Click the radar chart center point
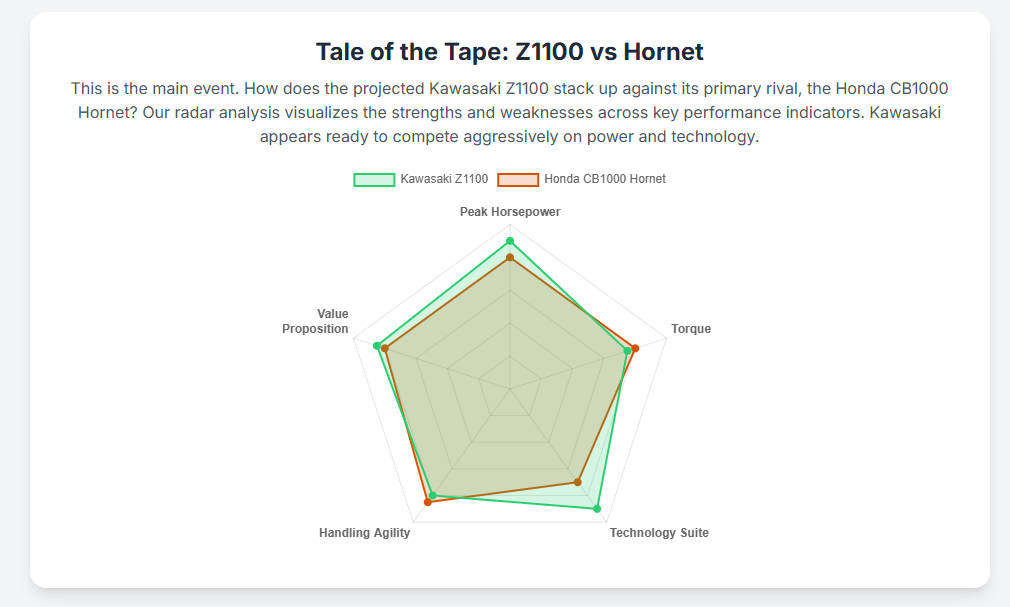Image resolution: width=1010 pixels, height=607 pixels. click(510, 388)
